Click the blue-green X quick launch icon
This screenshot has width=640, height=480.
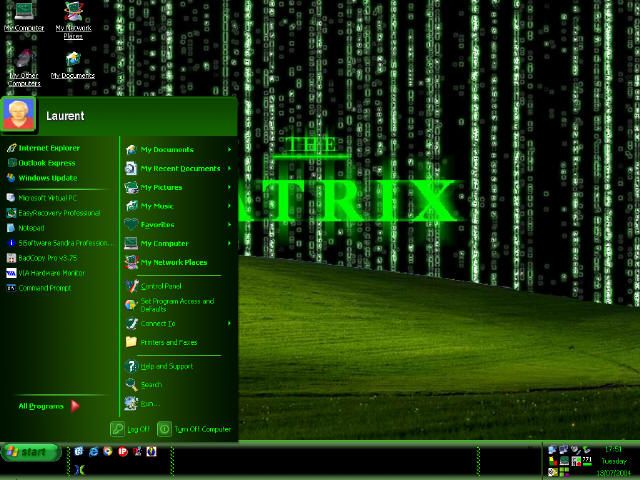80,470
